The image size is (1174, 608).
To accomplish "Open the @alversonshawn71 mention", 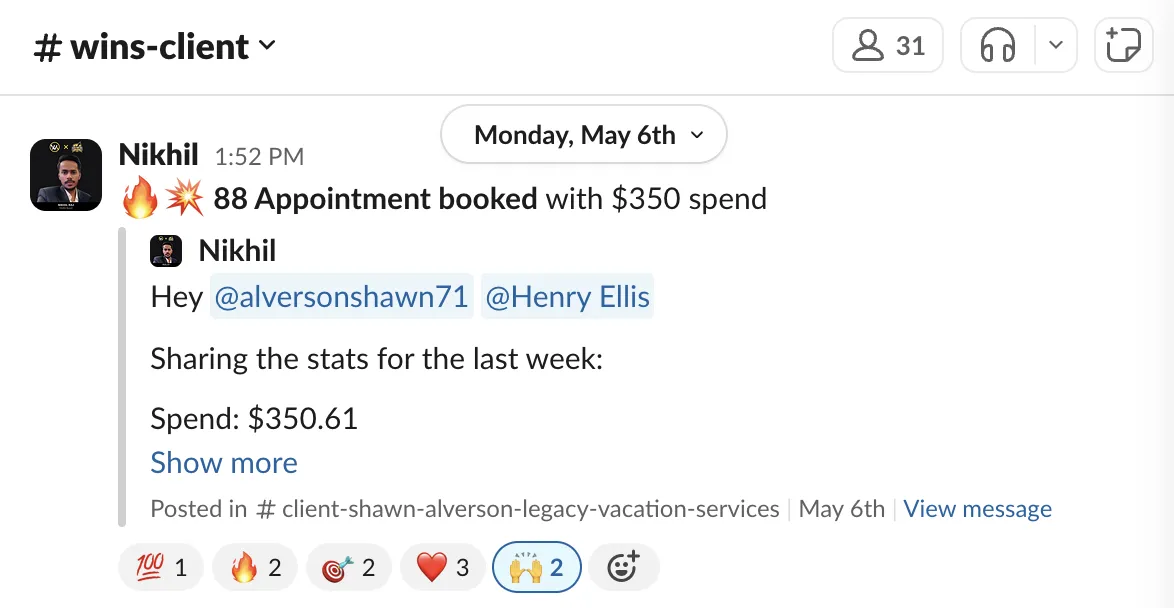I will coord(341,297).
